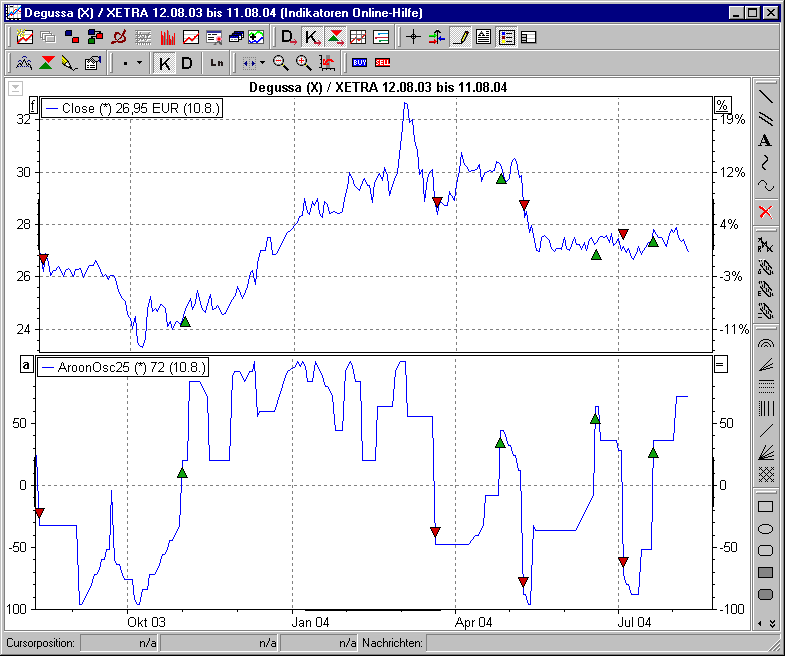Toggle logarithmic scale Ln button

pos(217,62)
